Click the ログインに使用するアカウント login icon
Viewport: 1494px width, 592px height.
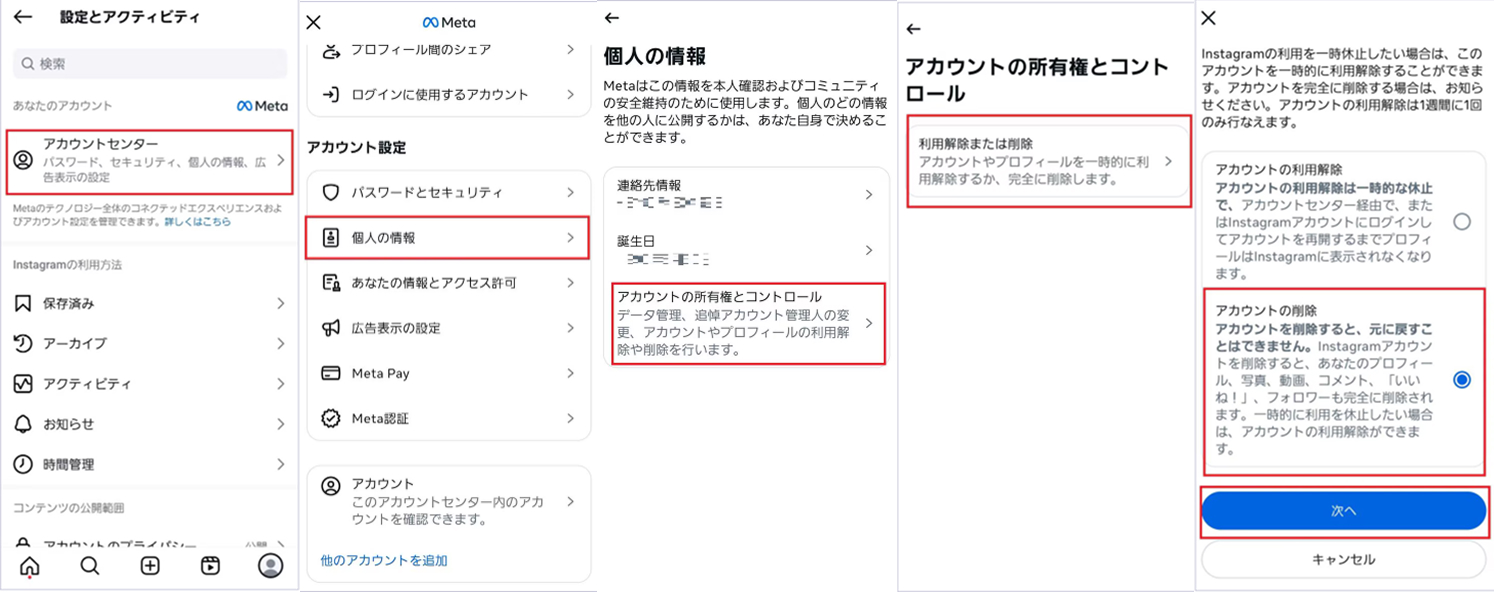330,95
